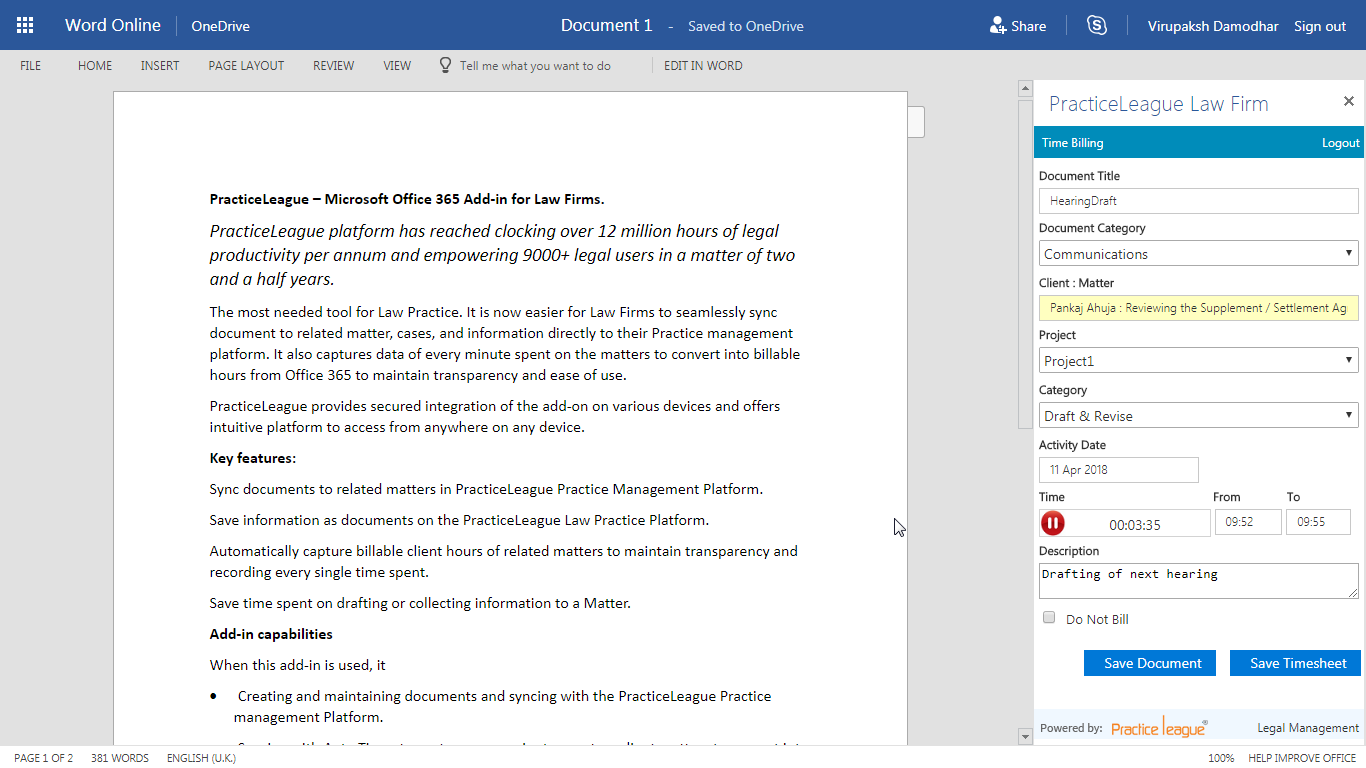Click the vertical scrollbar thumb
The height and width of the screenshot is (768, 1366).
click(1025, 263)
